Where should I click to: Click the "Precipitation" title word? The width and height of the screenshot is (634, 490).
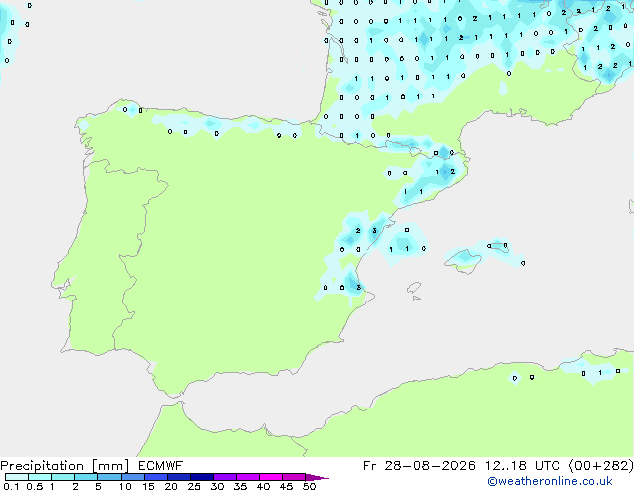coord(42,466)
